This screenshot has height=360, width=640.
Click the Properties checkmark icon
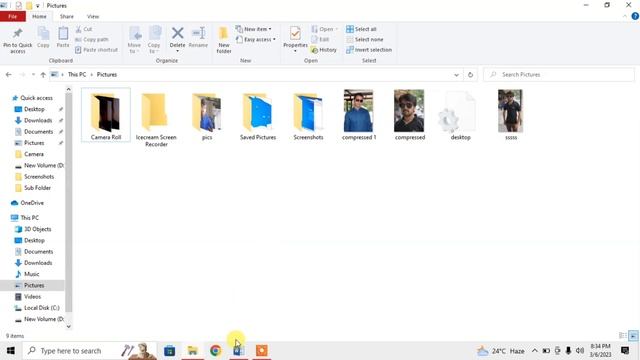[295, 33]
